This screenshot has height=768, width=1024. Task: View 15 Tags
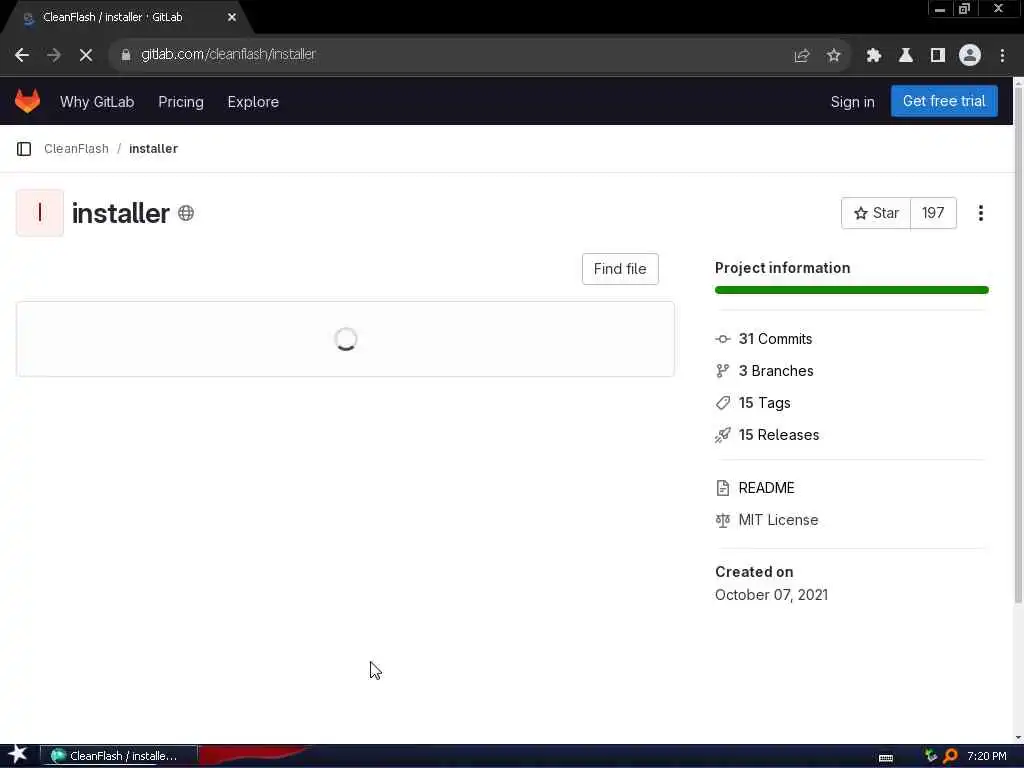point(765,403)
